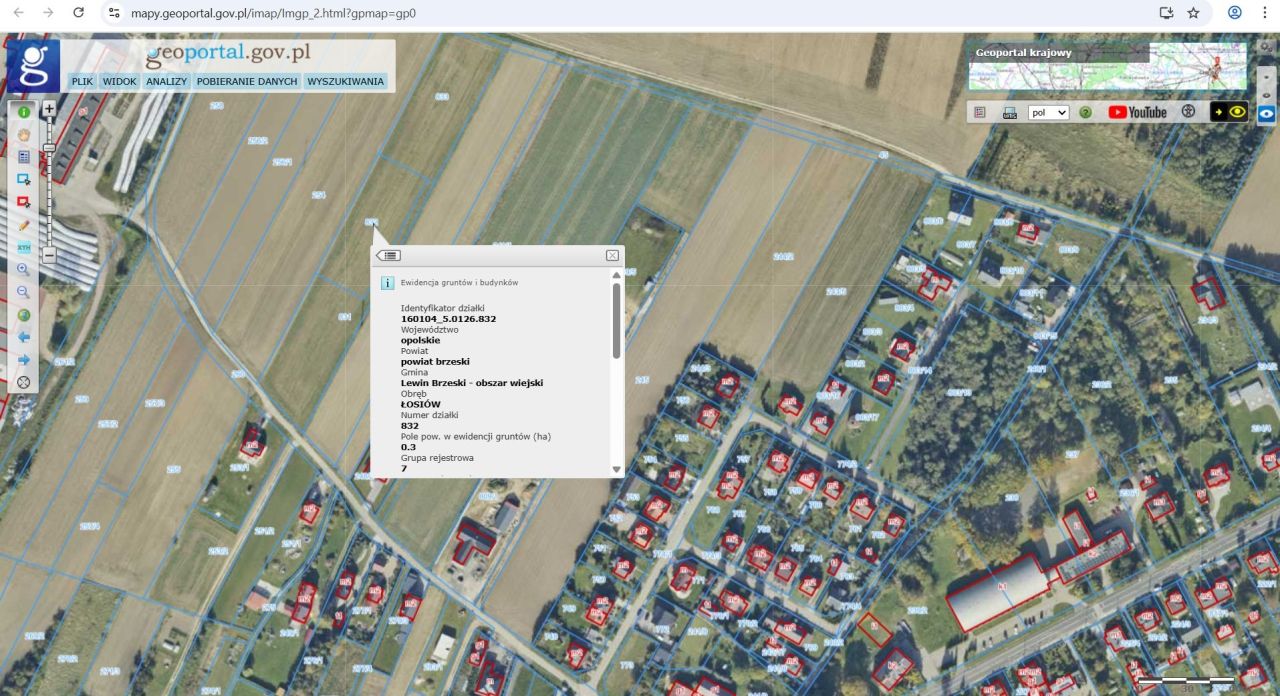Click the Geoportal krajowy overview map
1280x696 pixels.
[x=1107, y=66]
